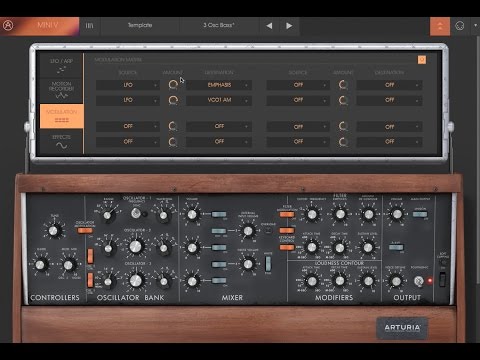Switch to the LFO / ARP tab
This screenshot has height=360, width=480.
tap(61, 65)
